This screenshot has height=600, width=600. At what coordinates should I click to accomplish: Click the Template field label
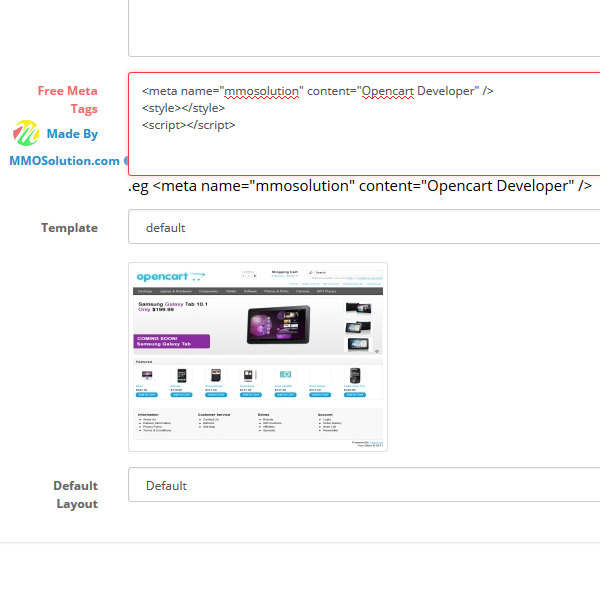coord(69,228)
